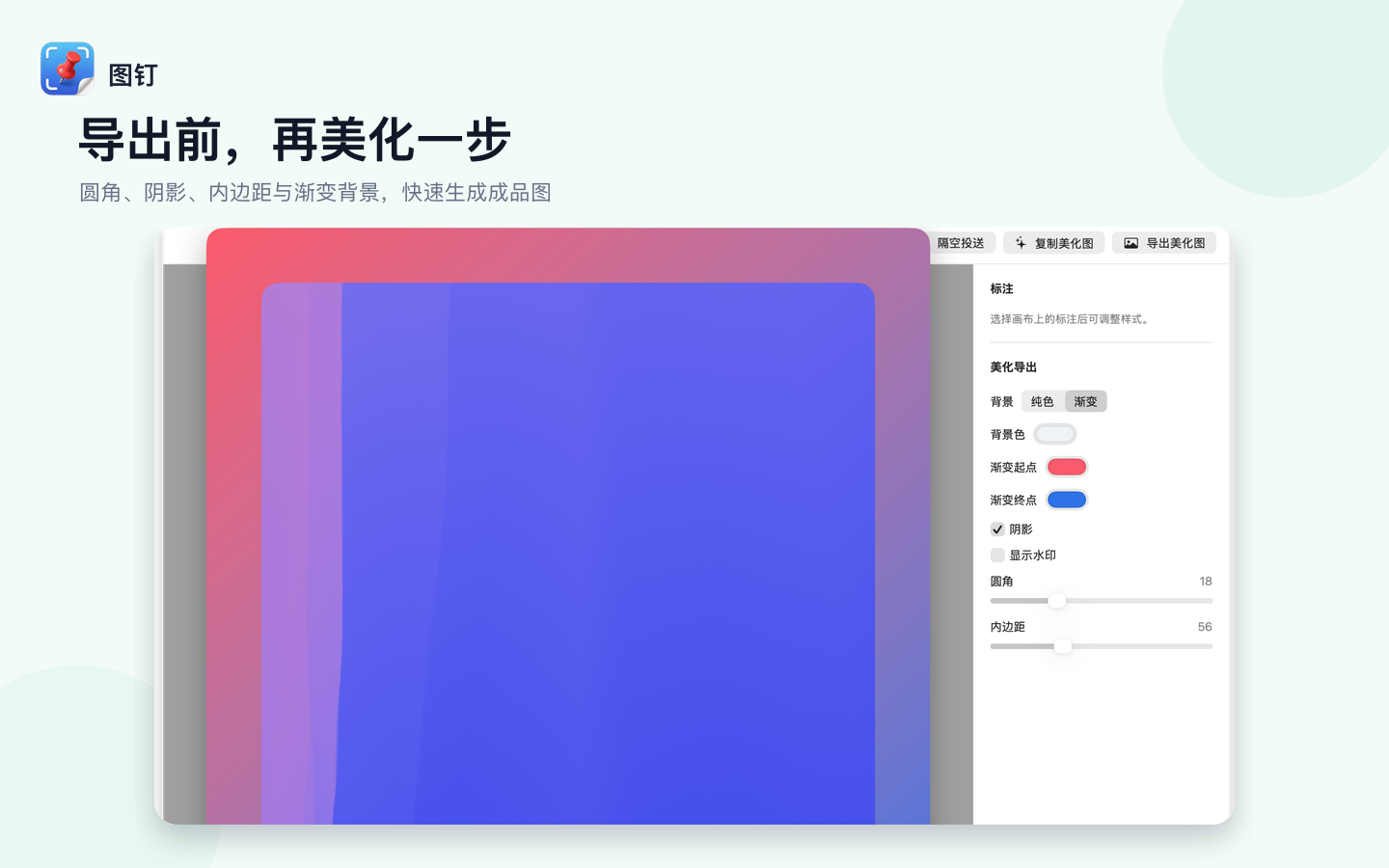This screenshot has width=1389, height=868.
Task: Click the 隔空投送 AirDrop button
Action: click(x=961, y=243)
